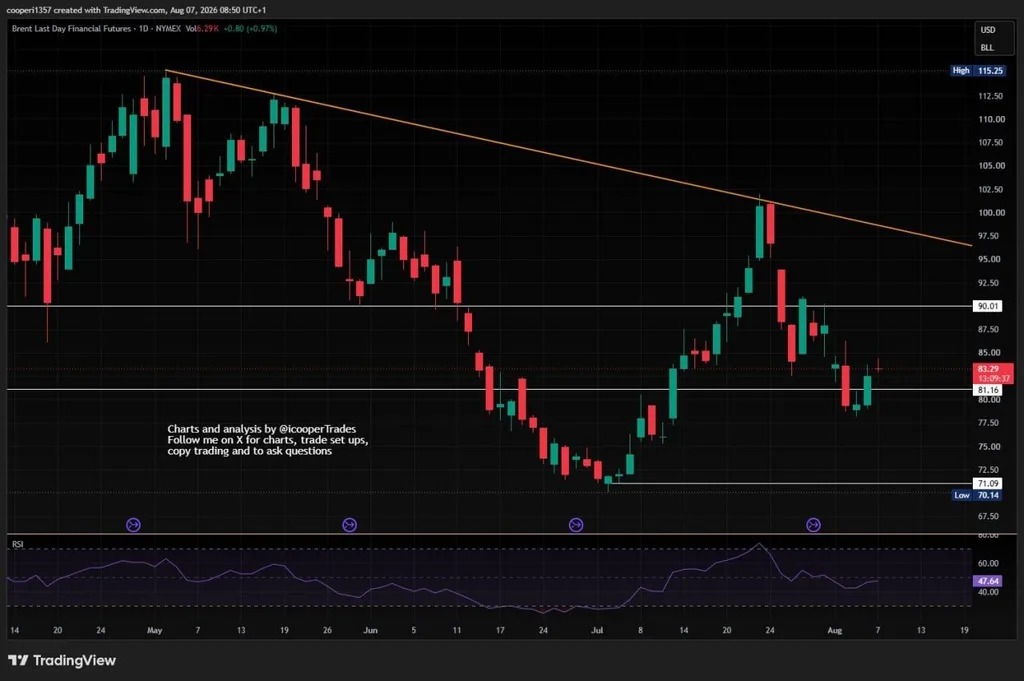The width and height of the screenshot is (1024, 681).
Task: Click the 95.00 price axis label
Action: click(x=989, y=259)
